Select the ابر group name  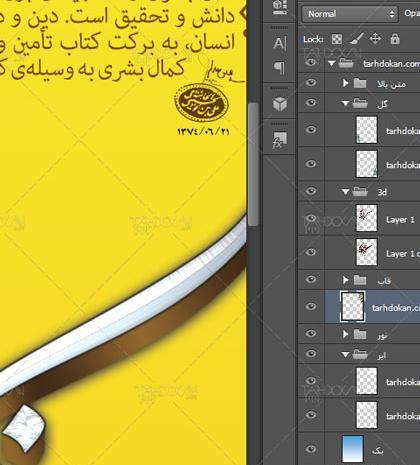[382, 356]
